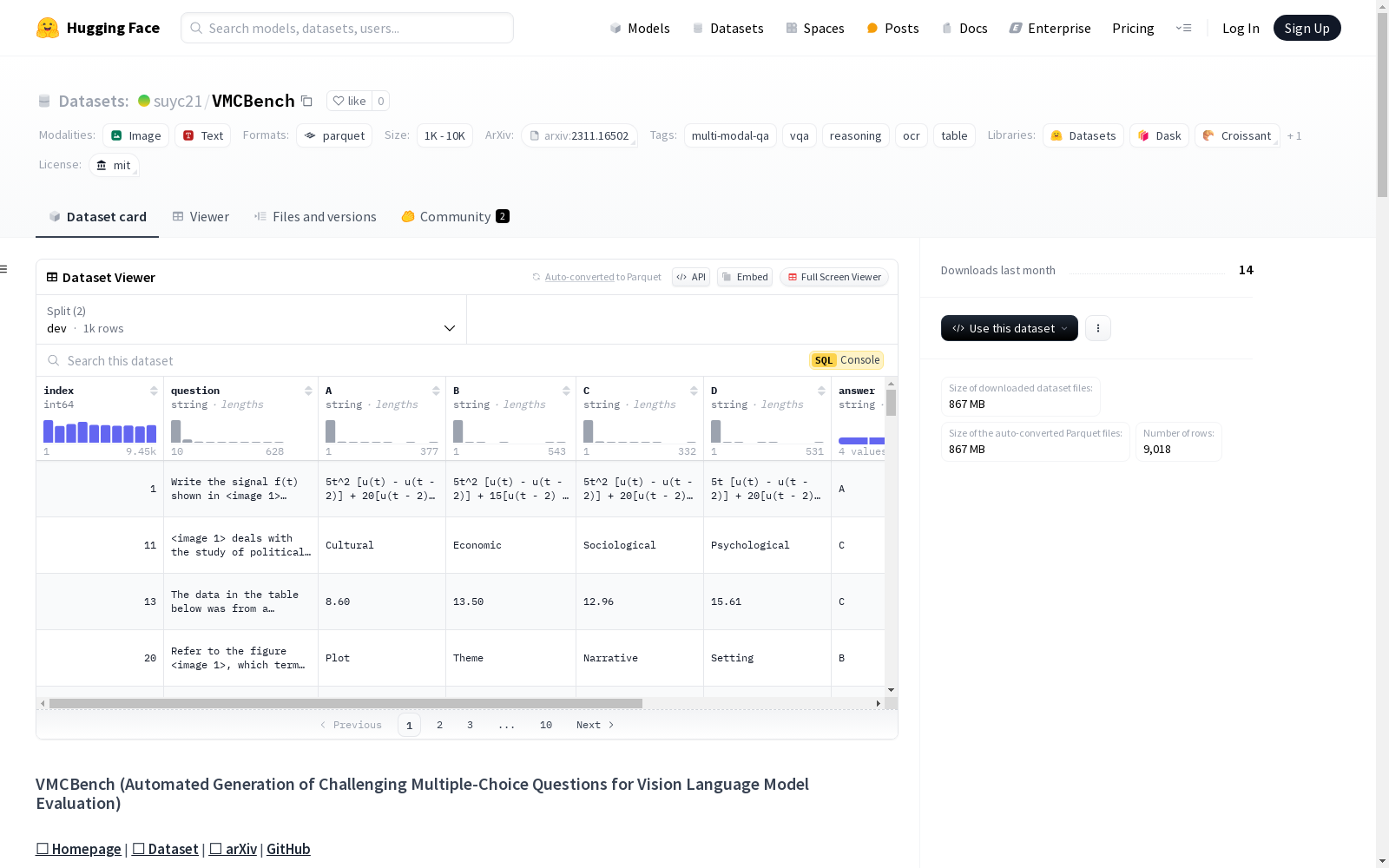
Task: Open the arxiv:2311.16502 tag
Action: coord(579,135)
